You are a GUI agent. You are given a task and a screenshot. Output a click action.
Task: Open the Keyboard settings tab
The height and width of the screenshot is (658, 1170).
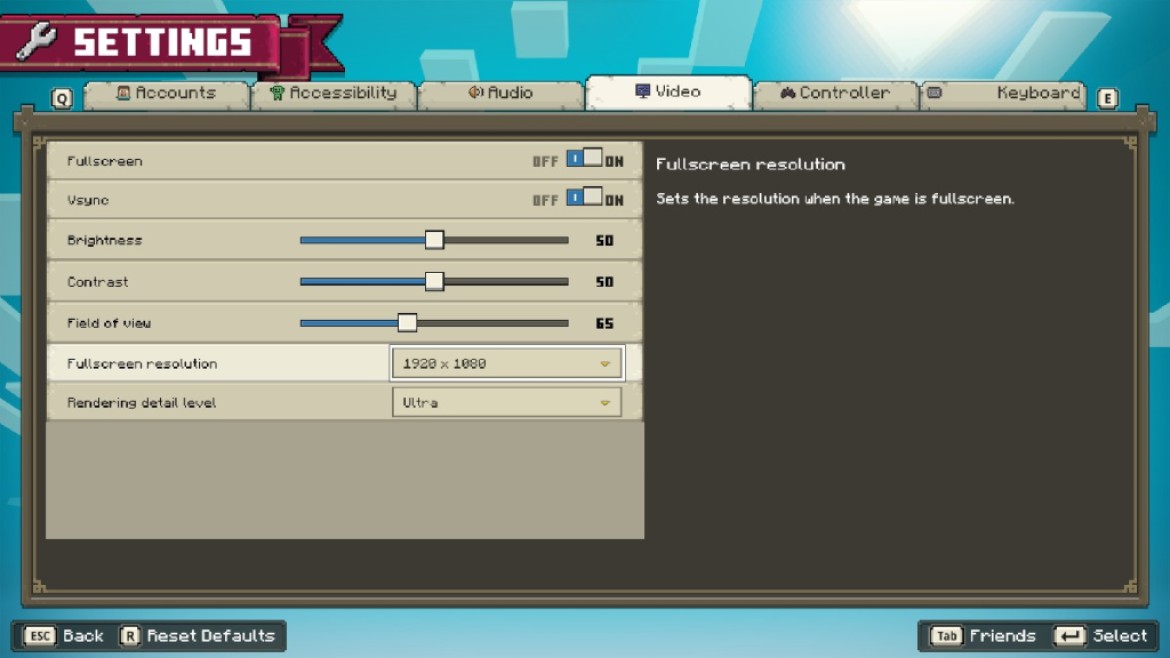click(1002, 93)
